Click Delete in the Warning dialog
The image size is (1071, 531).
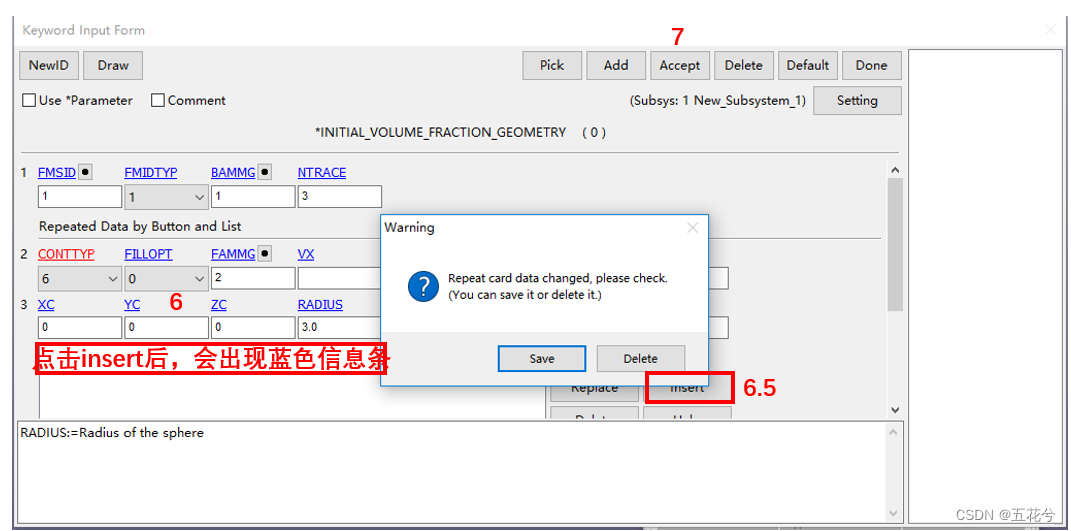tap(641, 359)
